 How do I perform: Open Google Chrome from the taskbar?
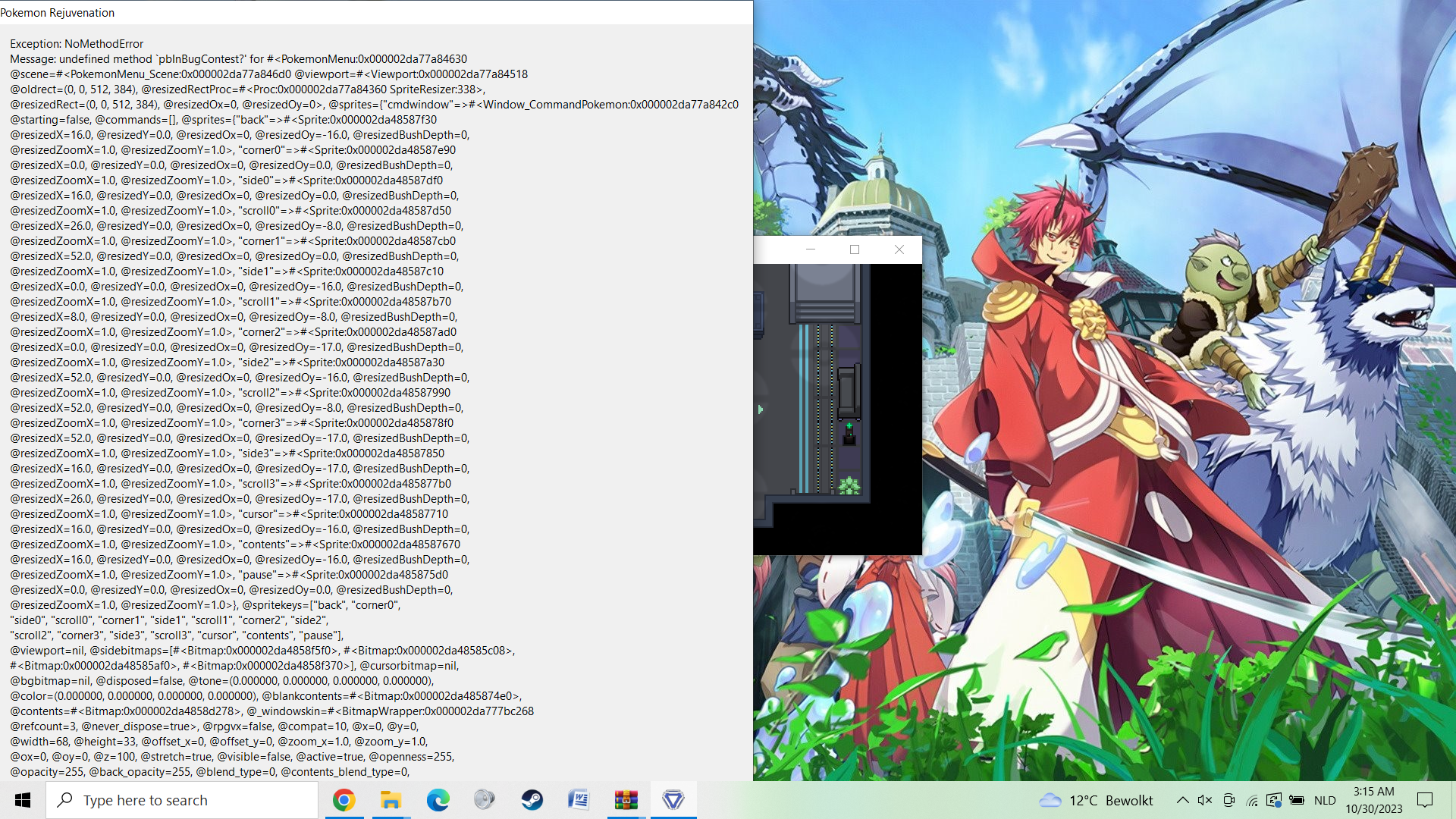pyautogui.click(x=344, y=800)
